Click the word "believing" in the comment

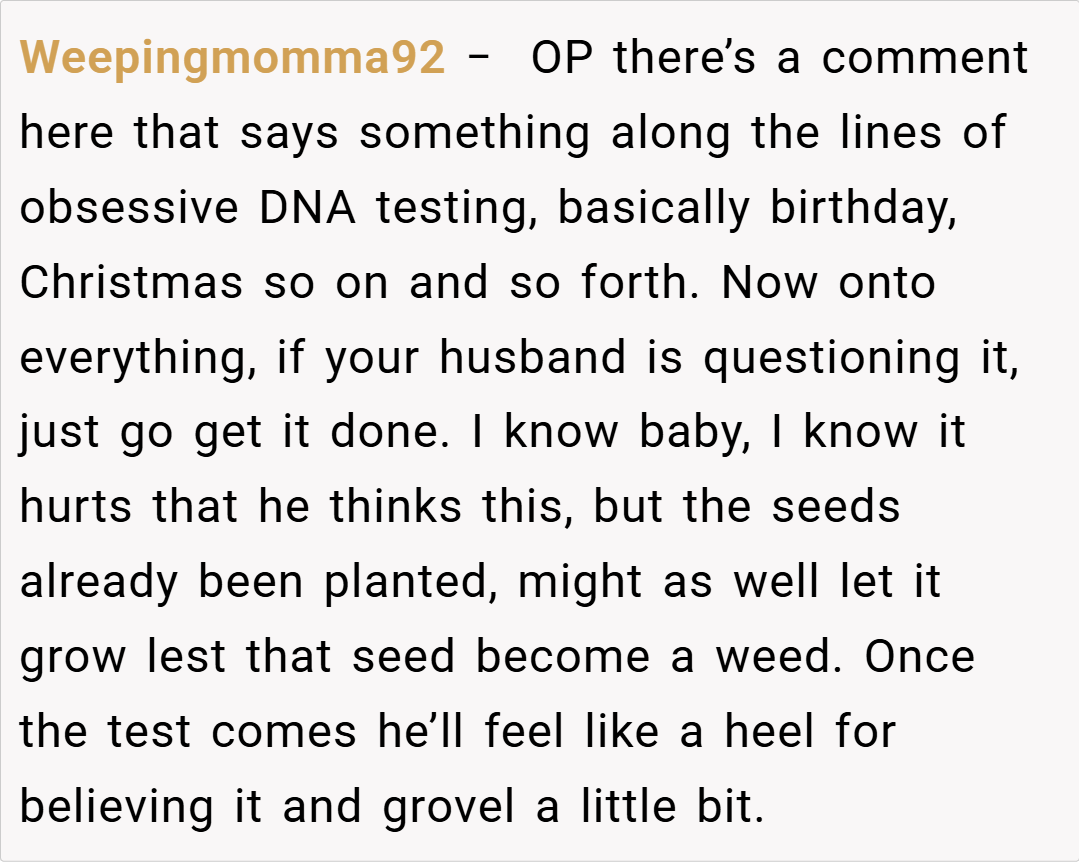(116, 808)
